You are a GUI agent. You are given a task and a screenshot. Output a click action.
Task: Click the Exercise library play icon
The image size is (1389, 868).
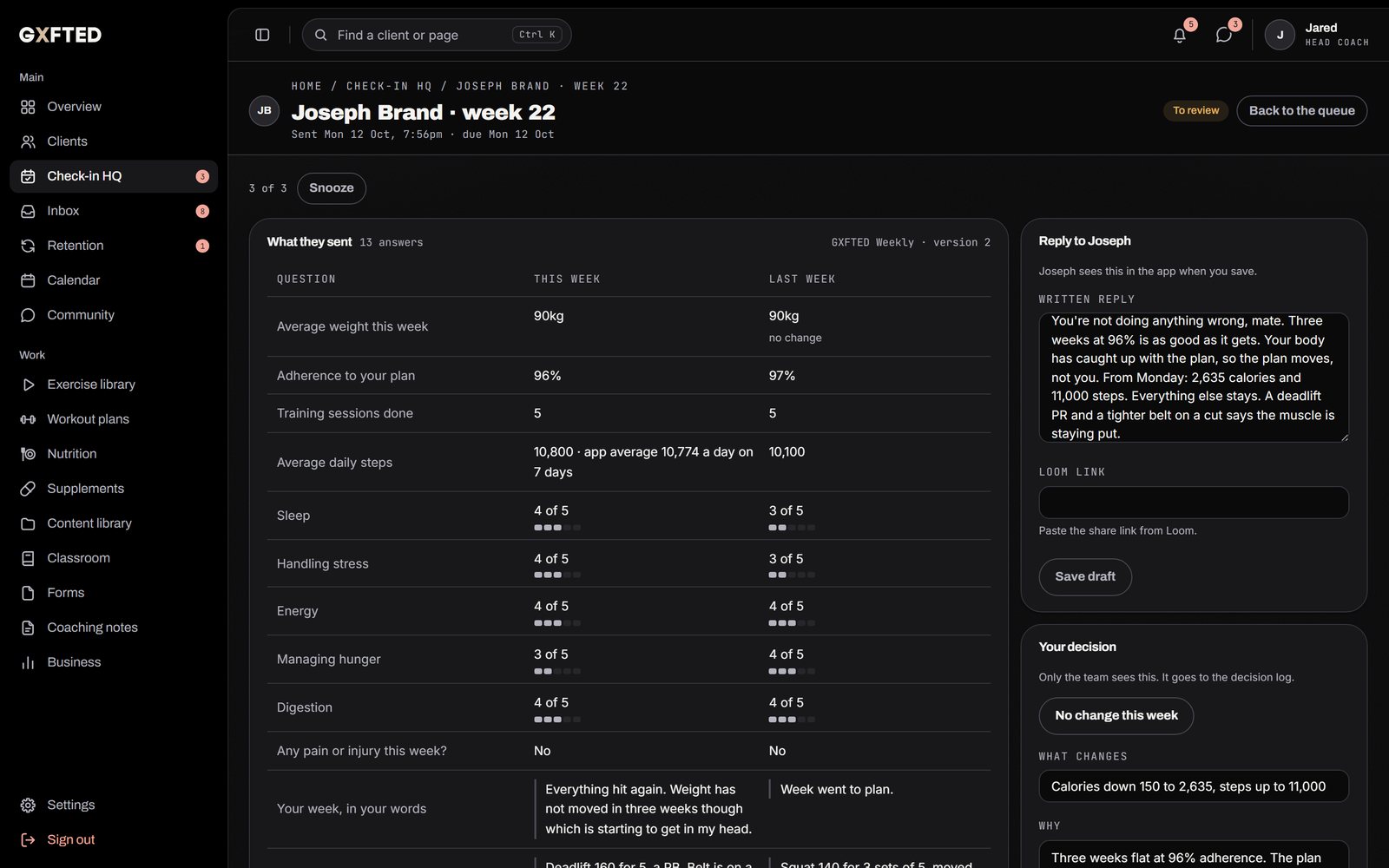(x=28, y=385)
